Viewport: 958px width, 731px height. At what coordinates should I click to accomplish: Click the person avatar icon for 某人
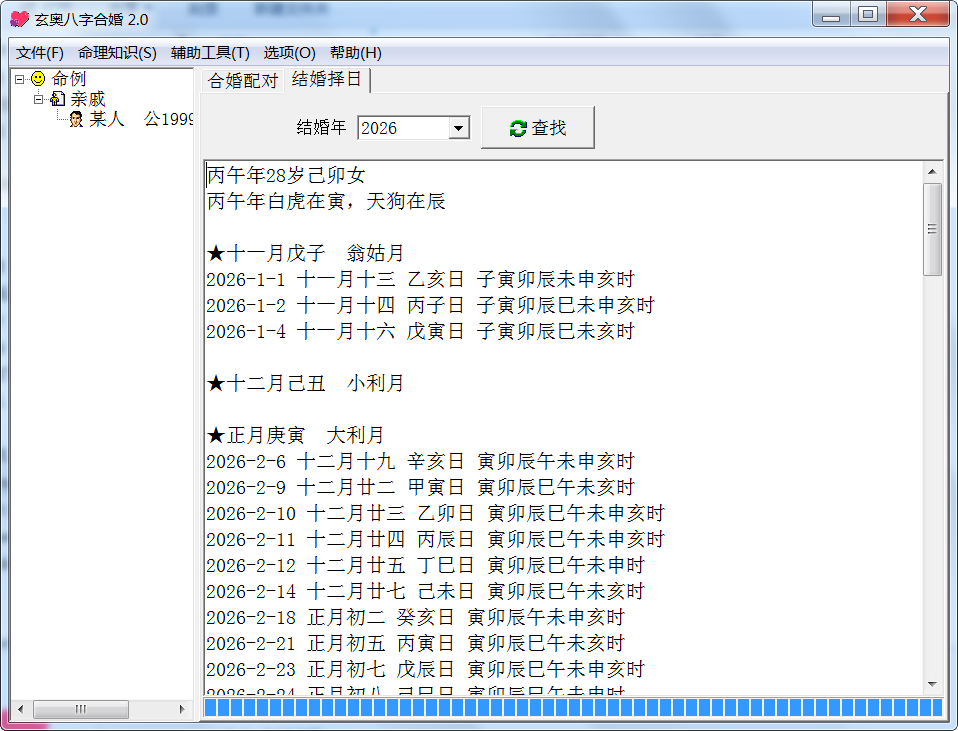[x=76, y=119]
